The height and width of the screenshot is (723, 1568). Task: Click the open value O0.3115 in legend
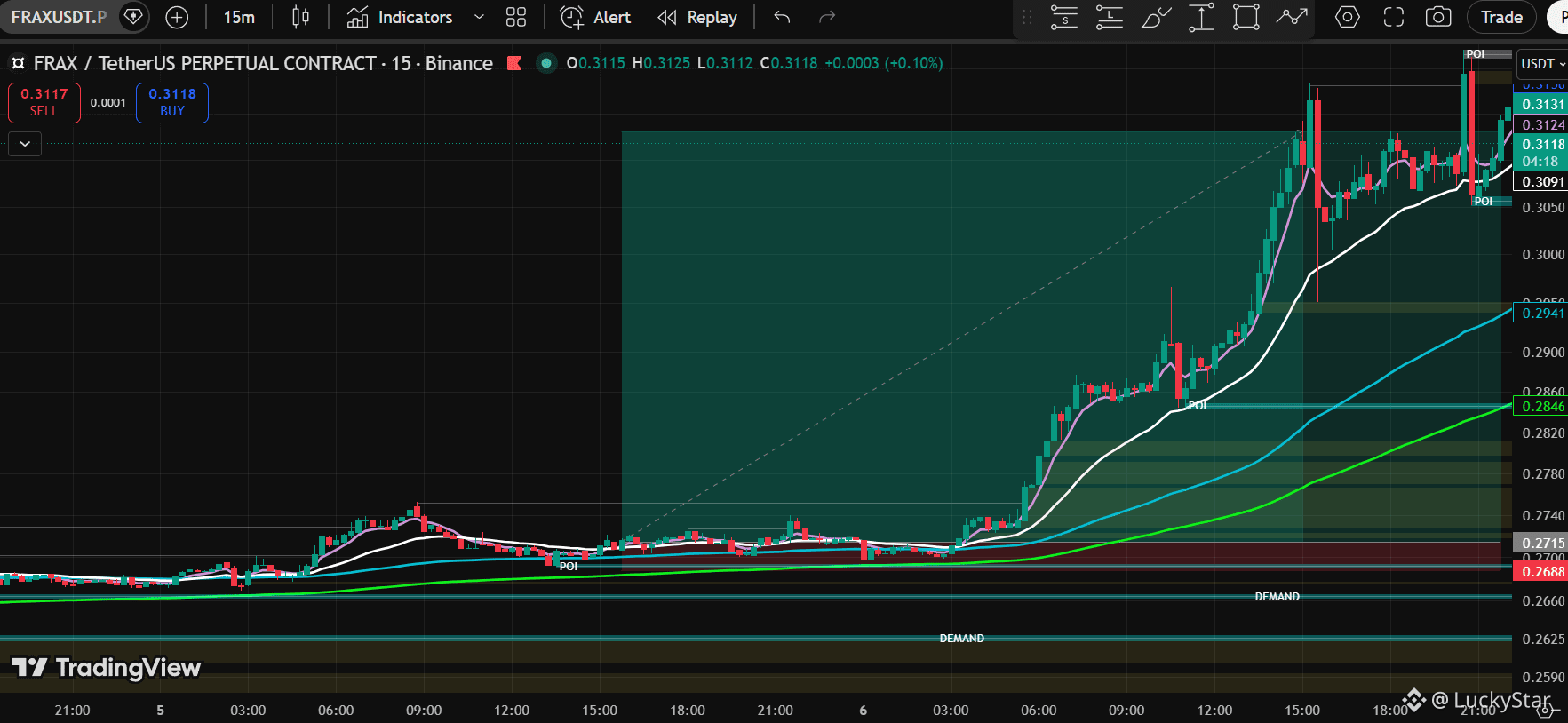coord(595,63)
